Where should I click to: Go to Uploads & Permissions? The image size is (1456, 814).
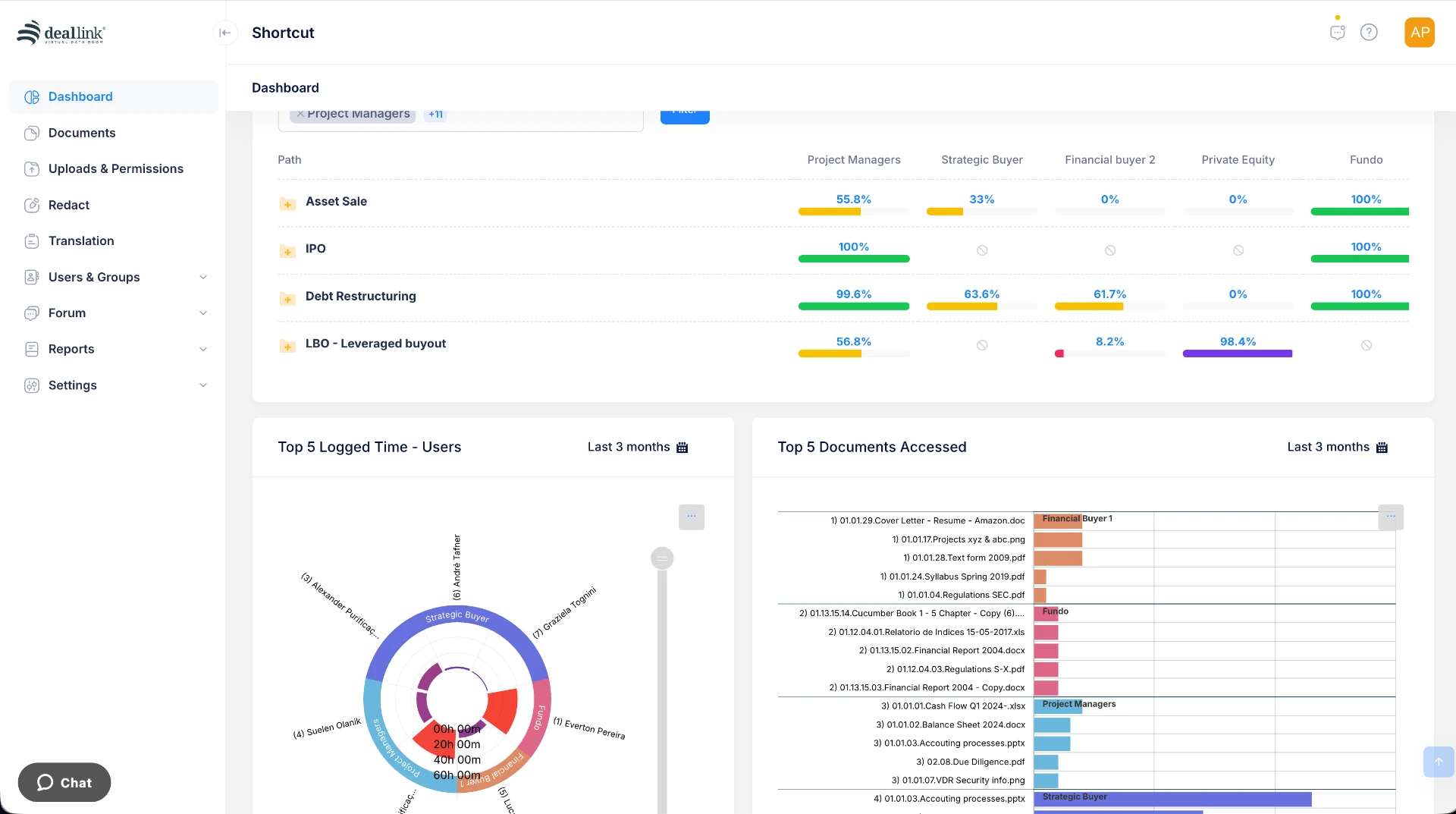pos(114,169)
